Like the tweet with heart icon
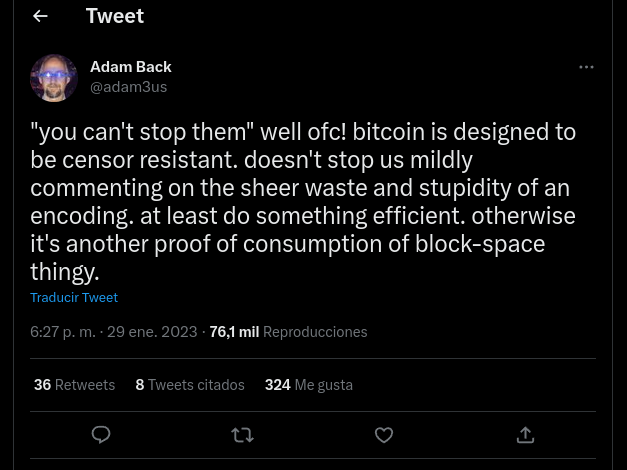The image size is (627, 470). pos(384,435)
